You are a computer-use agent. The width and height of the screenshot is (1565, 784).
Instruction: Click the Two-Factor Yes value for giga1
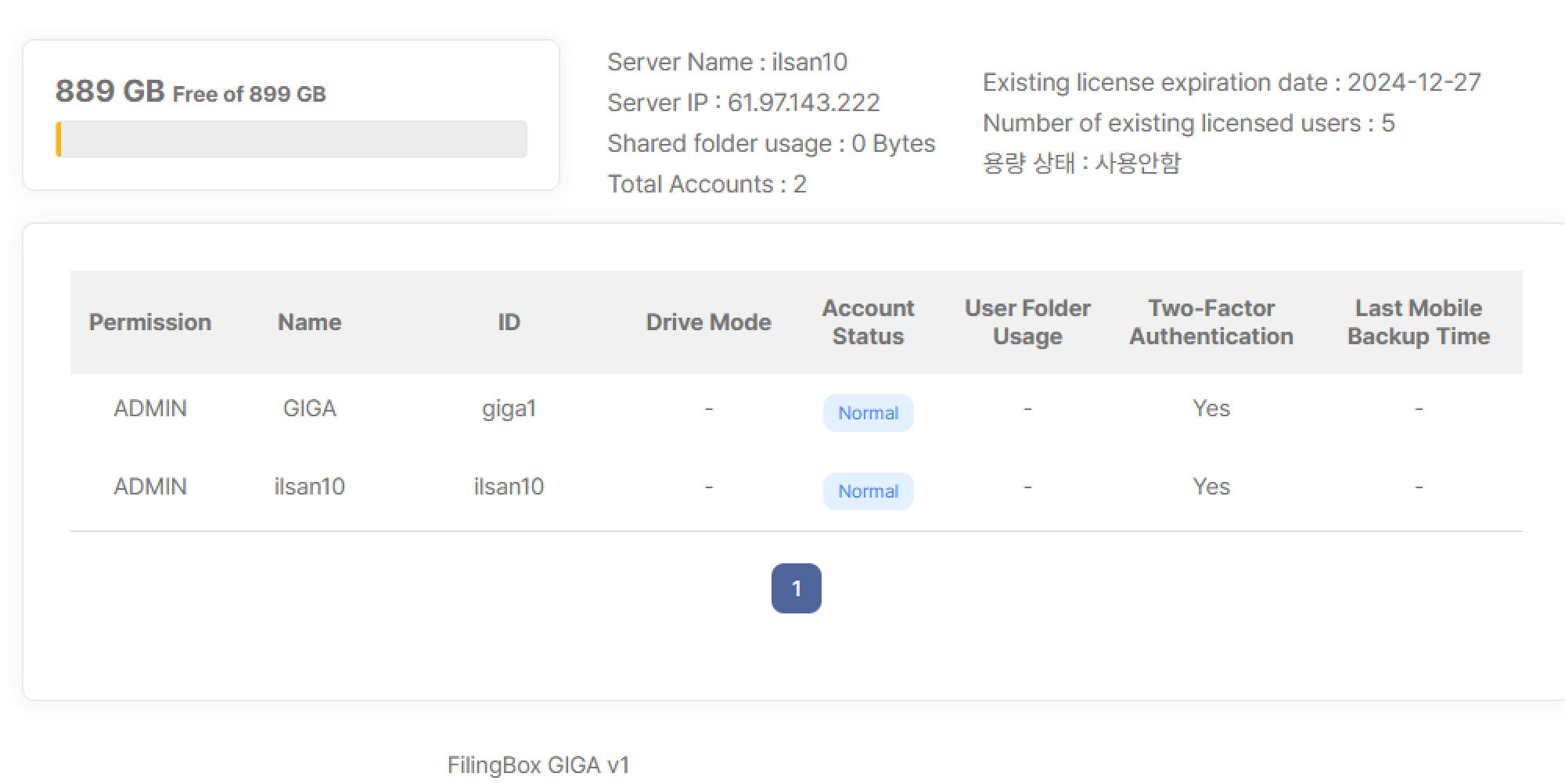[1211, 408]
